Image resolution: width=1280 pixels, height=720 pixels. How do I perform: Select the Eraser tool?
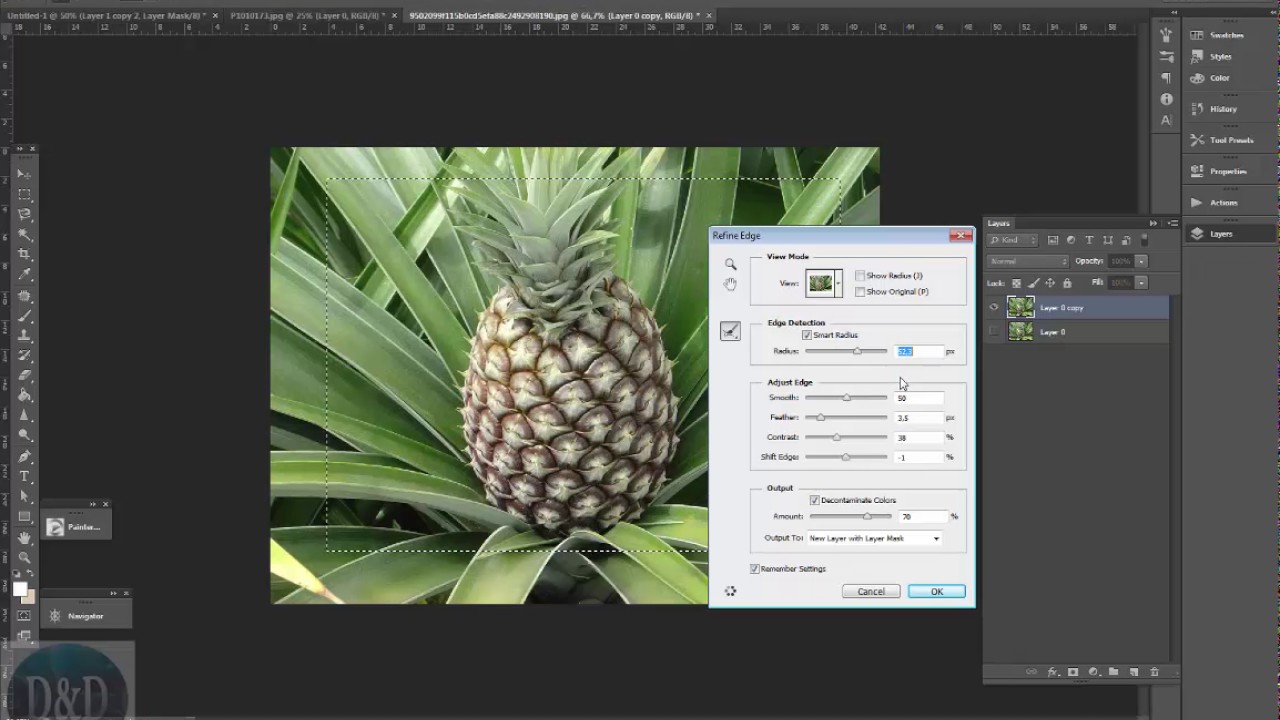[x=25, y=376]
